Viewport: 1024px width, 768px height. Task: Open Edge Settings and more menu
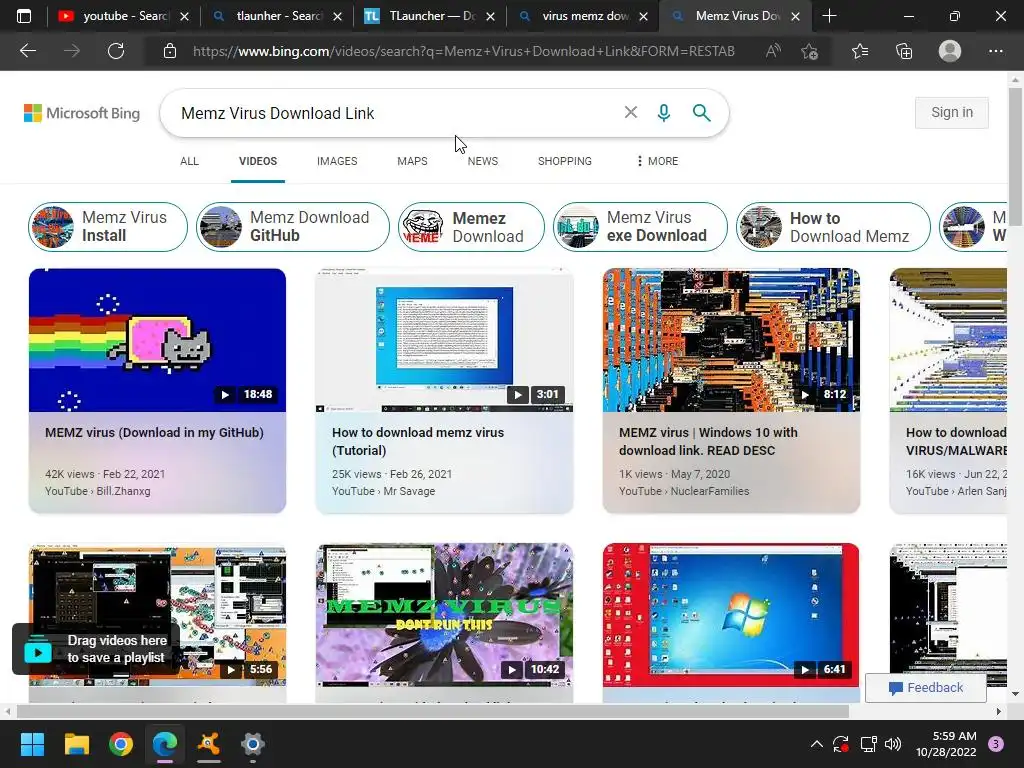click(x=995, y=51)
